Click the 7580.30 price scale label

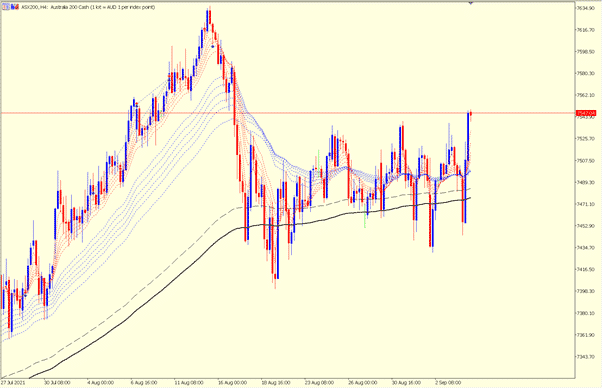(586, 73)
